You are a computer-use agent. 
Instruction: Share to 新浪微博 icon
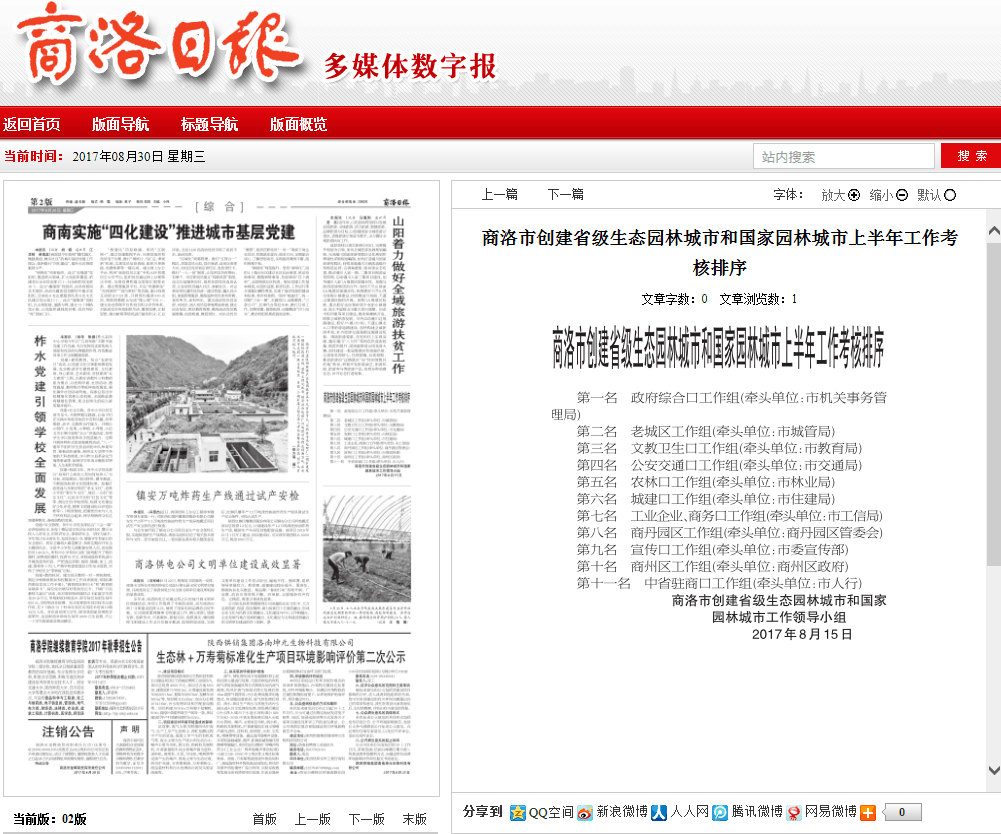click(x=585, y=812)
